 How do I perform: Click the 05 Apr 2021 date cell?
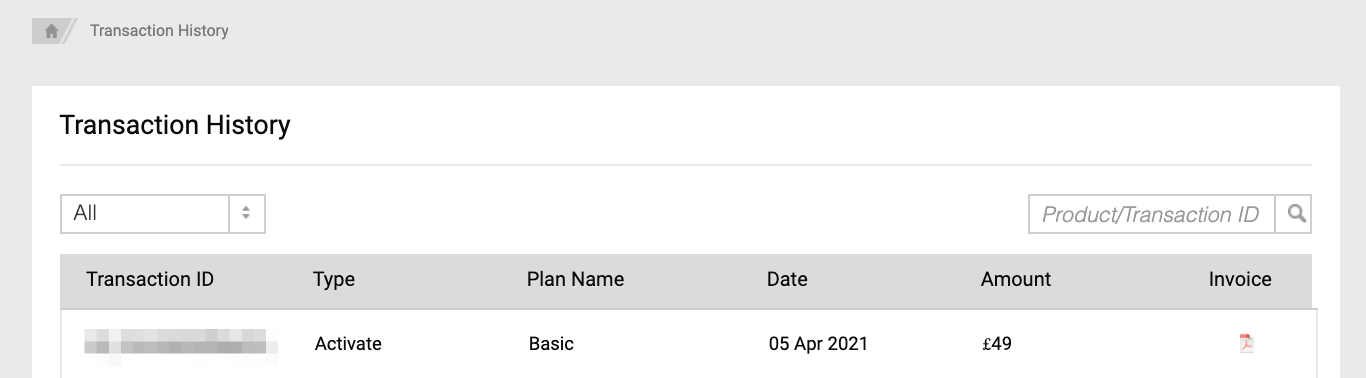(x=818, y=344)
